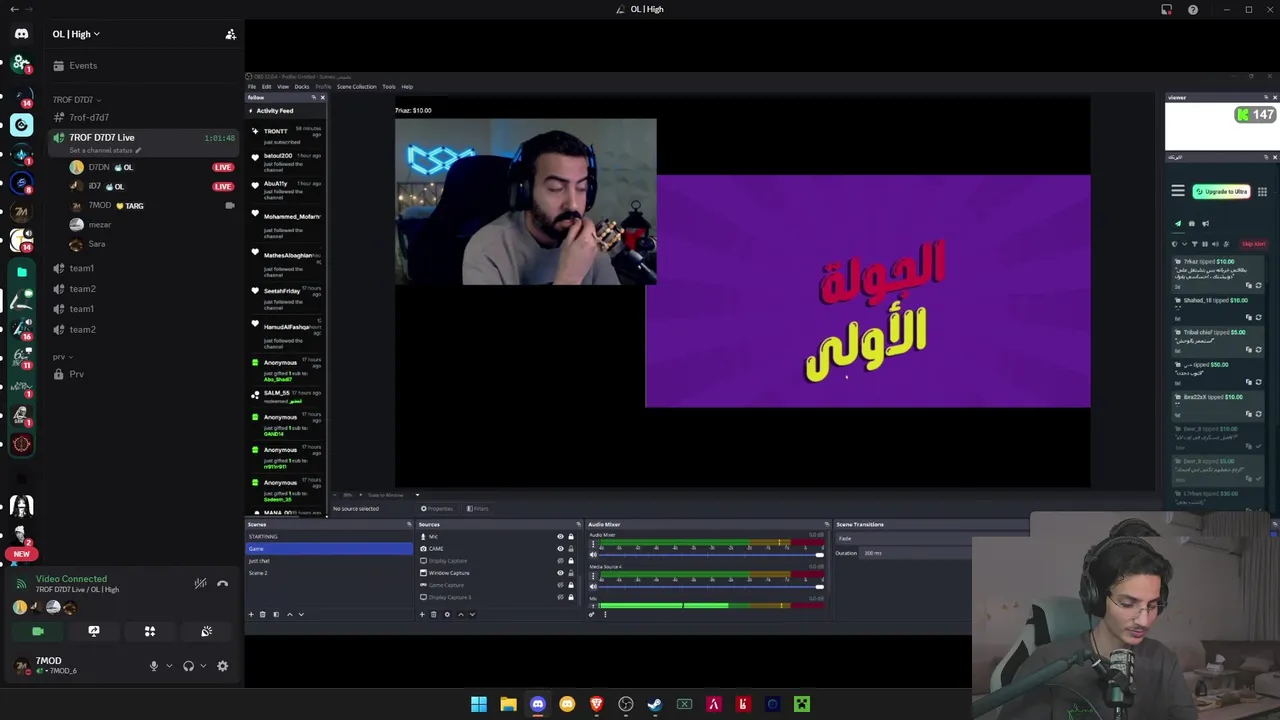Open source Properties button in OBS
This screenshot has height=720, width=1280.
(x=437, y=509)
